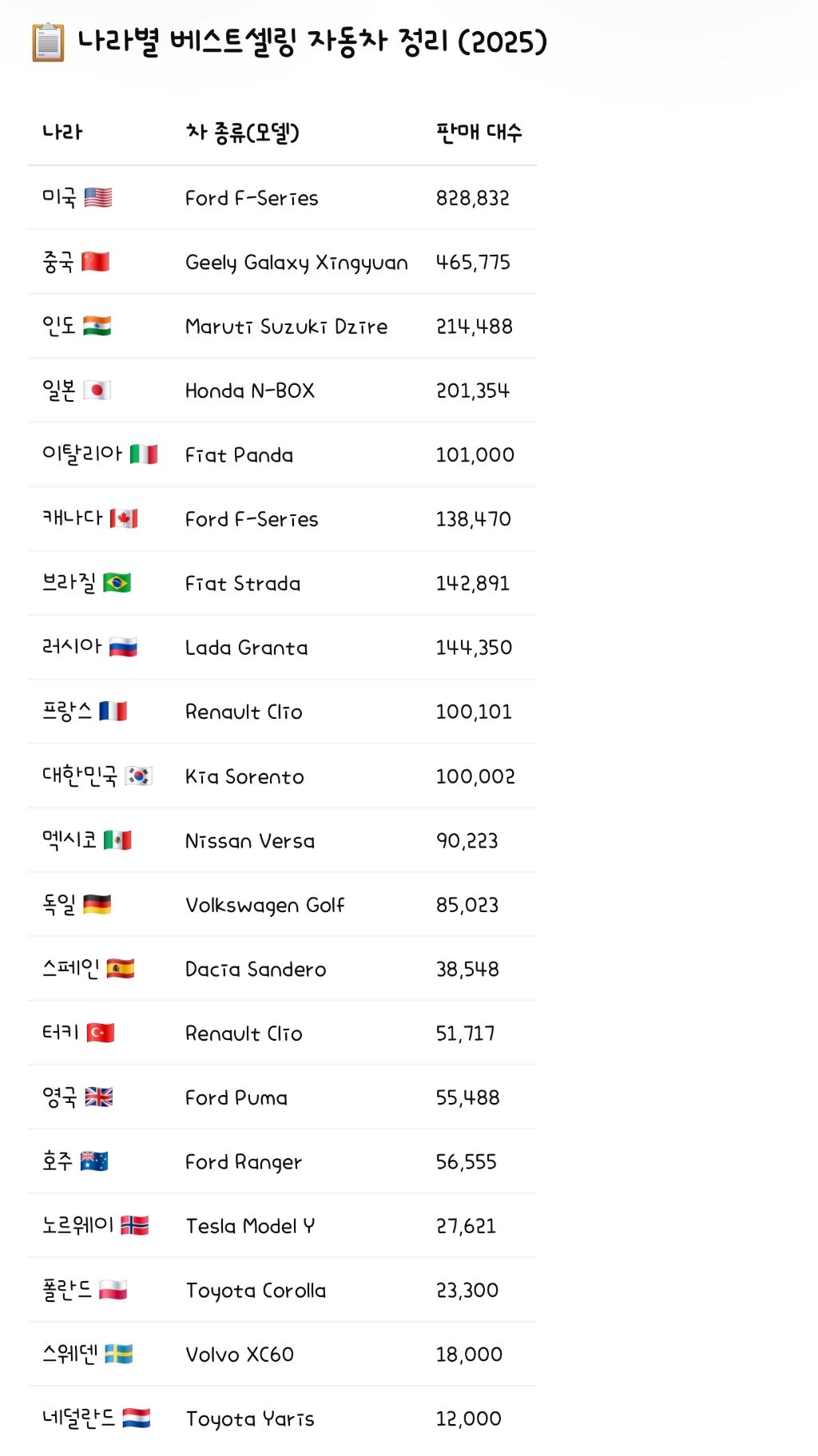818x1456 pixels.
Task: Click the 나라 column header
Action: tap(62, 133)
